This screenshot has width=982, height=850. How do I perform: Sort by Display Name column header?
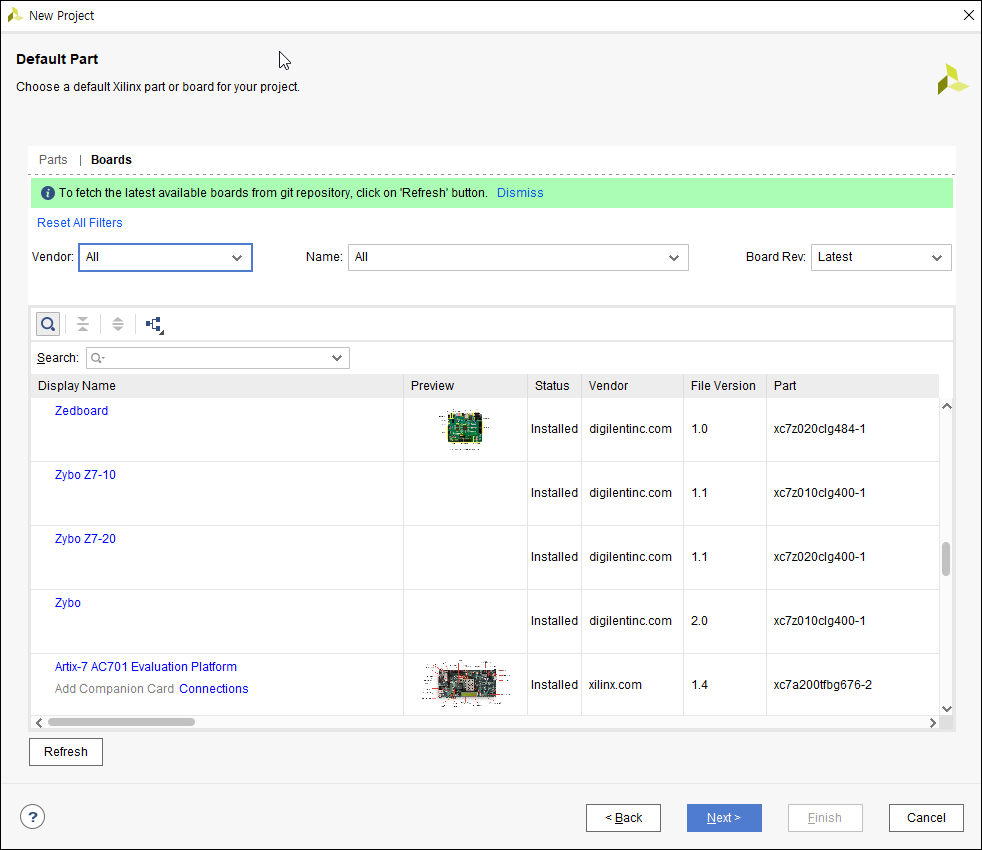point(217,386)
